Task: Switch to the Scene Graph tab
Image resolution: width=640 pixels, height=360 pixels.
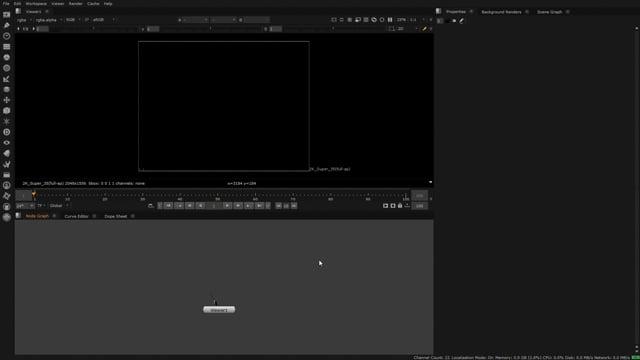Action: coord(549,12)
